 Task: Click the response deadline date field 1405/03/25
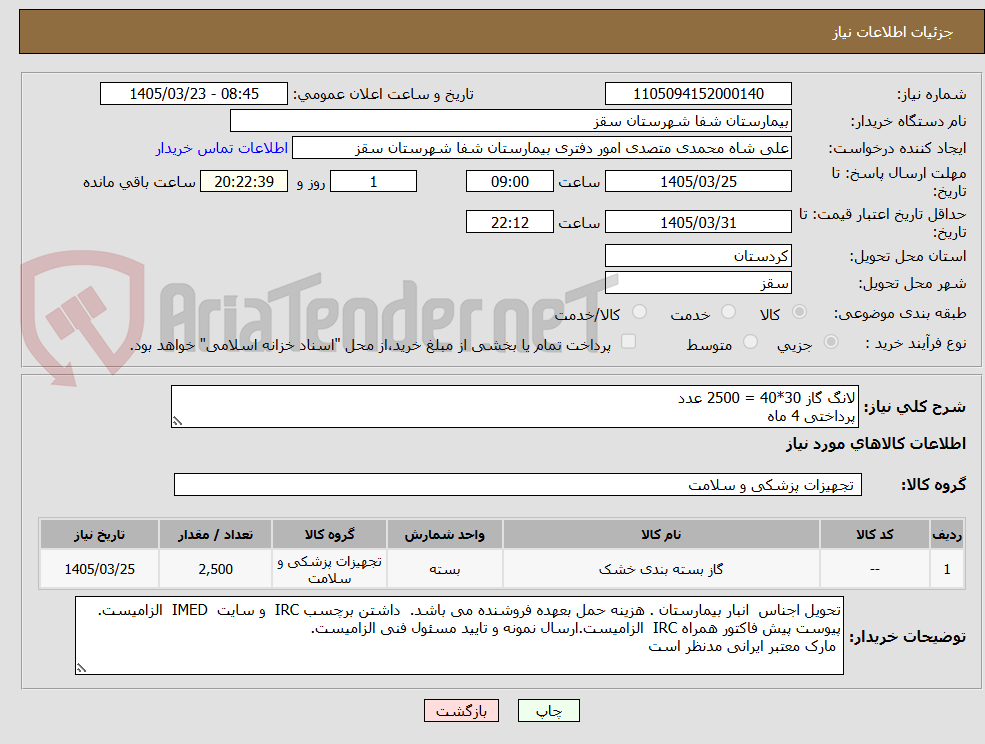coord(698,182)
